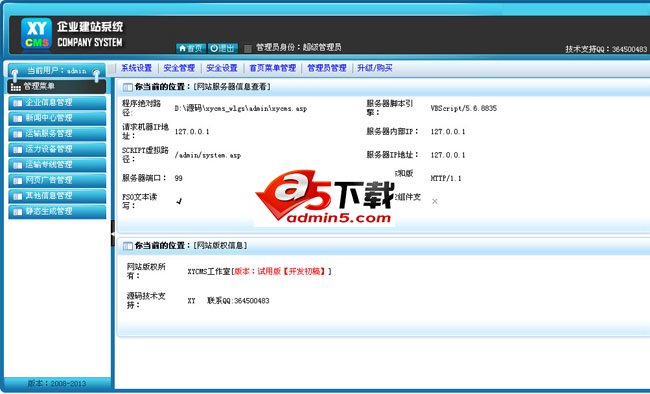Viewport: 650px width, 394px height.
Task: Click the HTTP/1.1 protocol value
Action: [x=446, y=178]
